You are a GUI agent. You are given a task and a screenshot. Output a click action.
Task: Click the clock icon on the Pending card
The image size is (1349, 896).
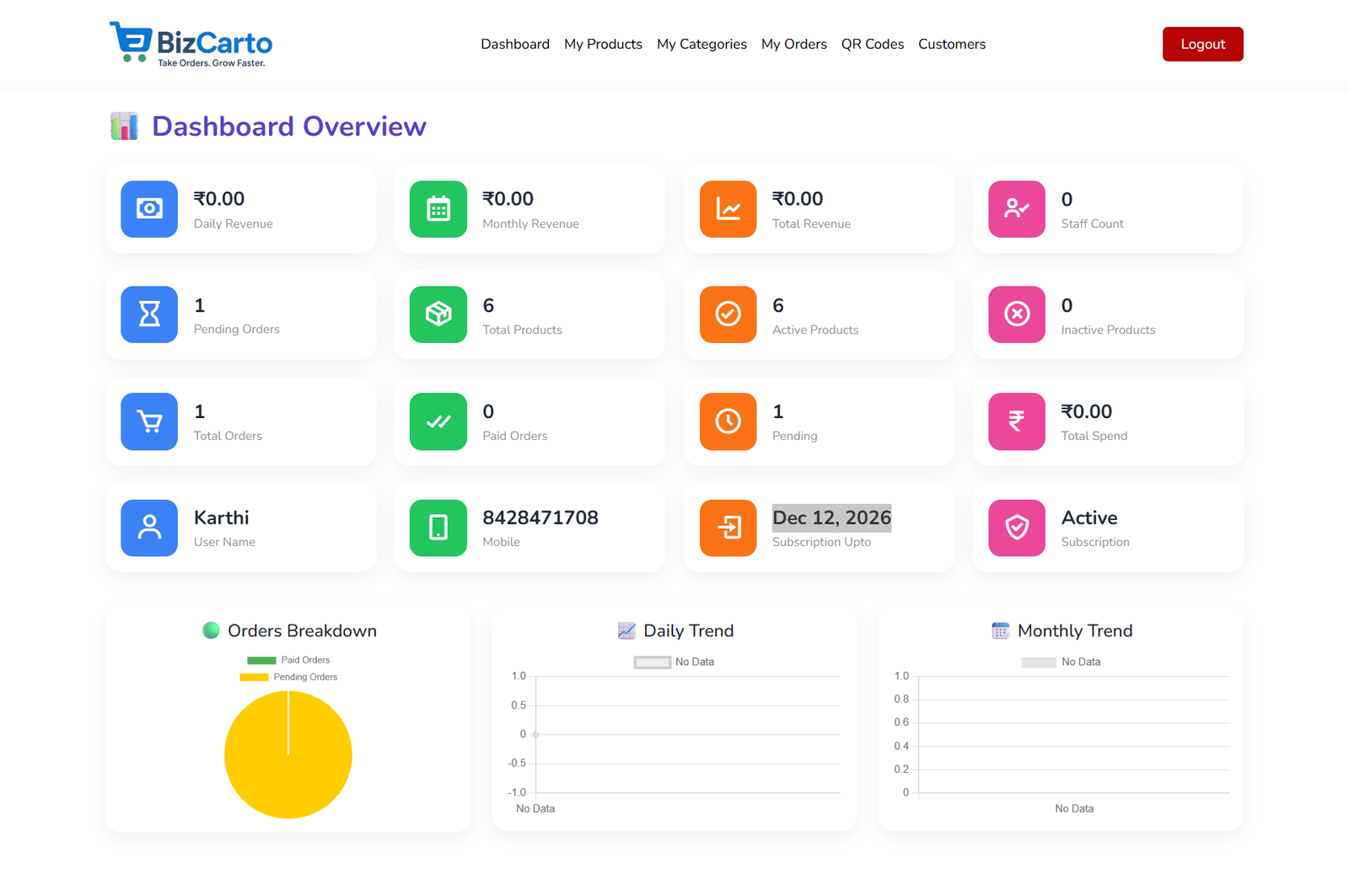point(727,421)
